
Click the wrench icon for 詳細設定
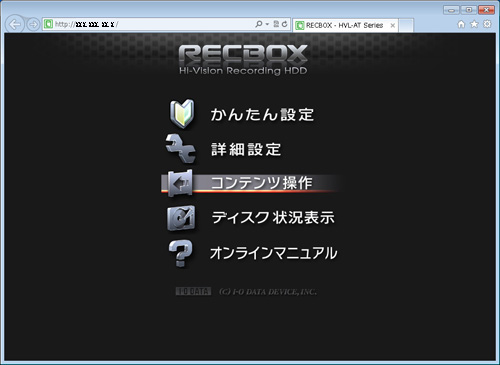coord(181,149)
